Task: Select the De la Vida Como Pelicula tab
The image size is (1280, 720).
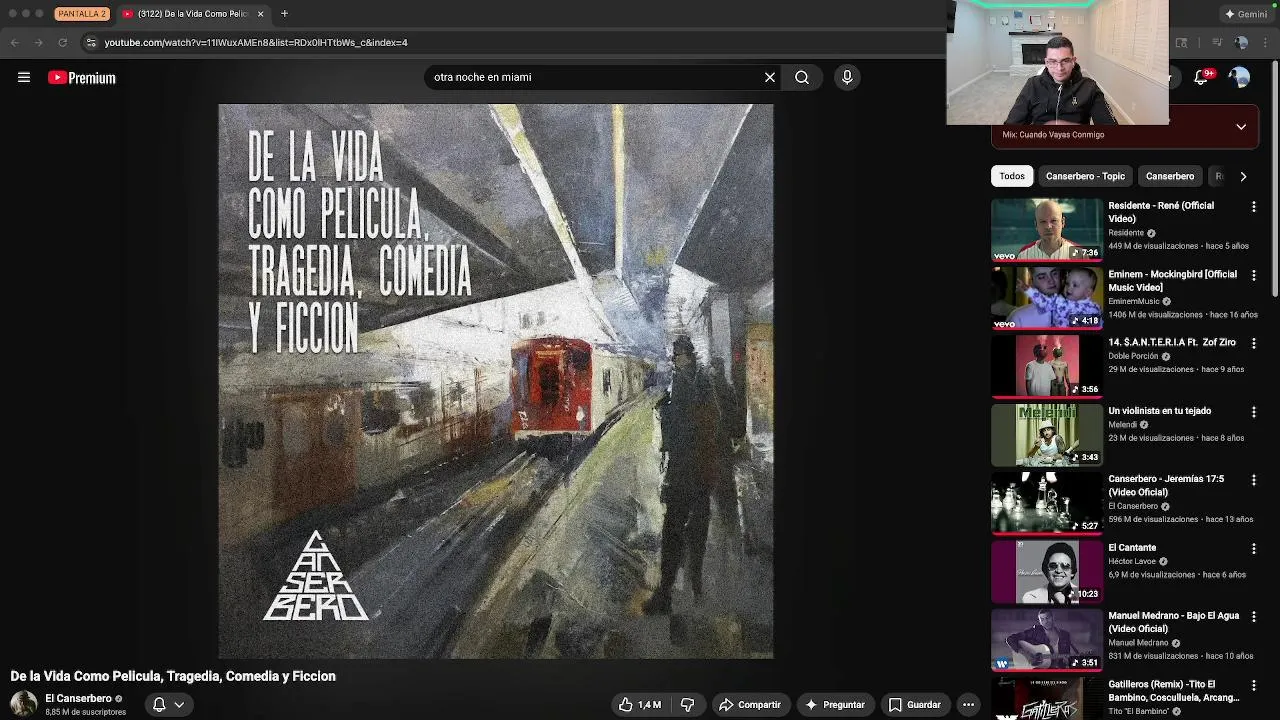Action: pyautogui.click(x=192, y=14)
